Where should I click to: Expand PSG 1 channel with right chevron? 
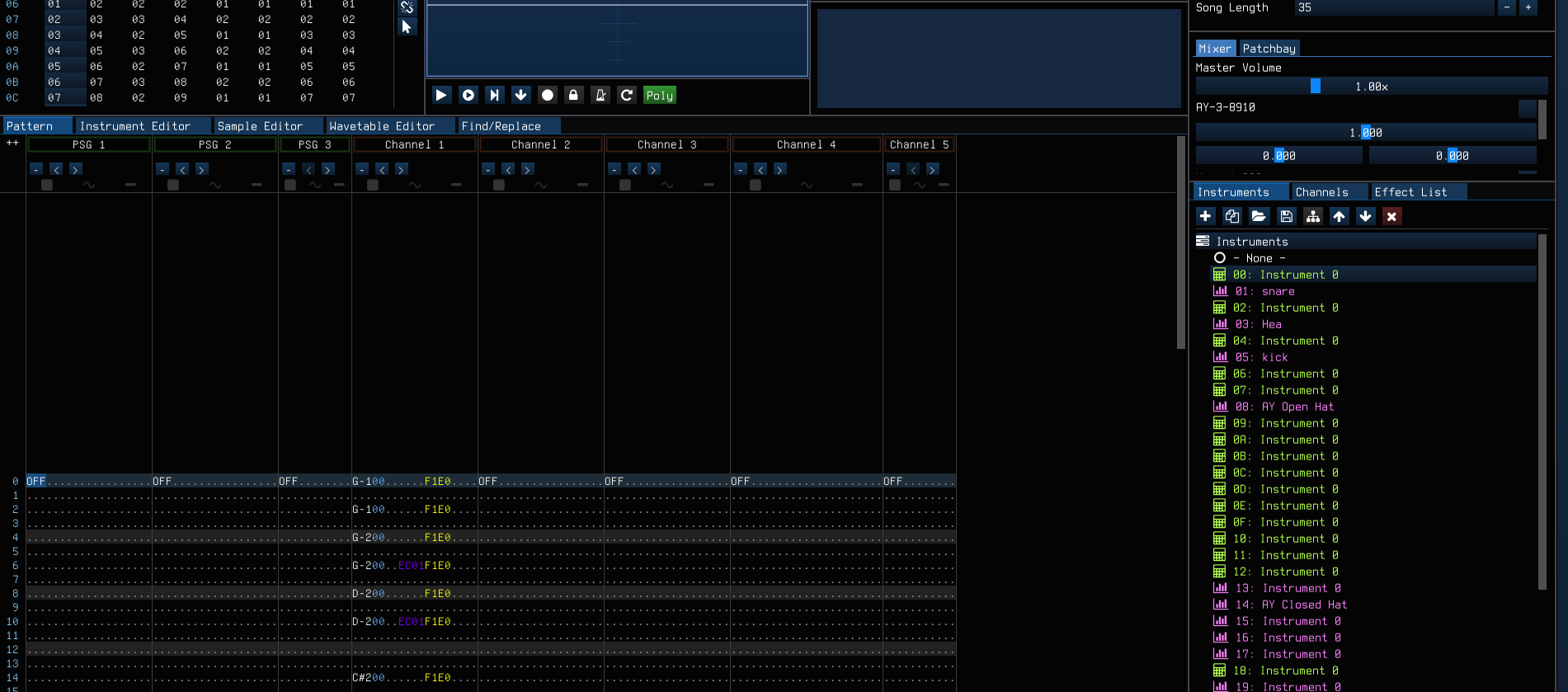(x=76, y=169)
